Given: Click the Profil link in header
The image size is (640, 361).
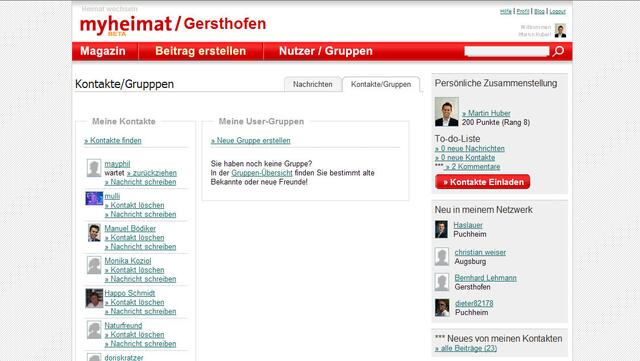Looking at the screenshot, I should 523,11.
